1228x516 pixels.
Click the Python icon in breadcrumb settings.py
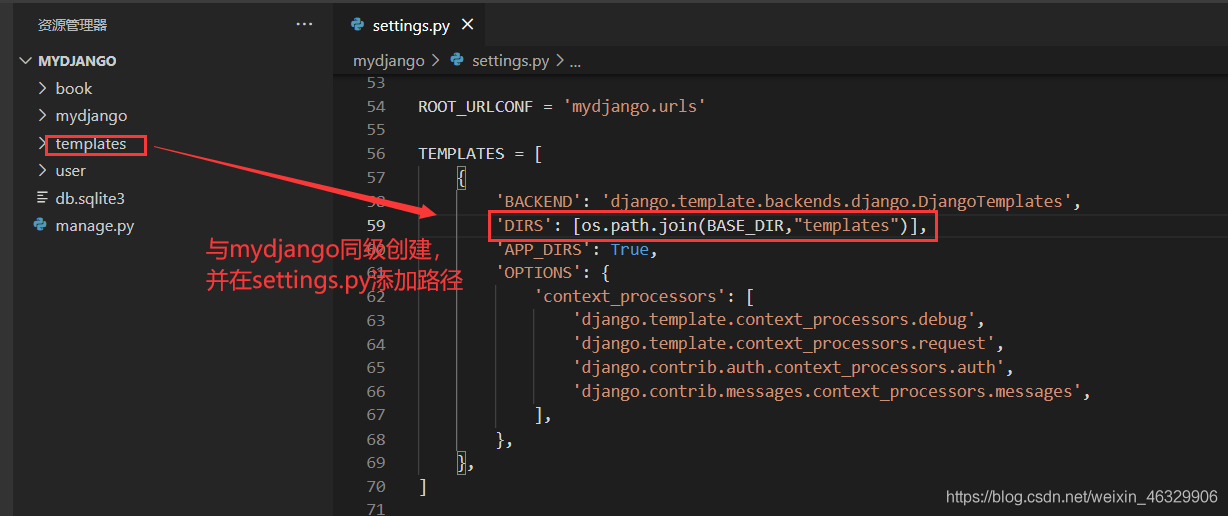pos(457,60)
